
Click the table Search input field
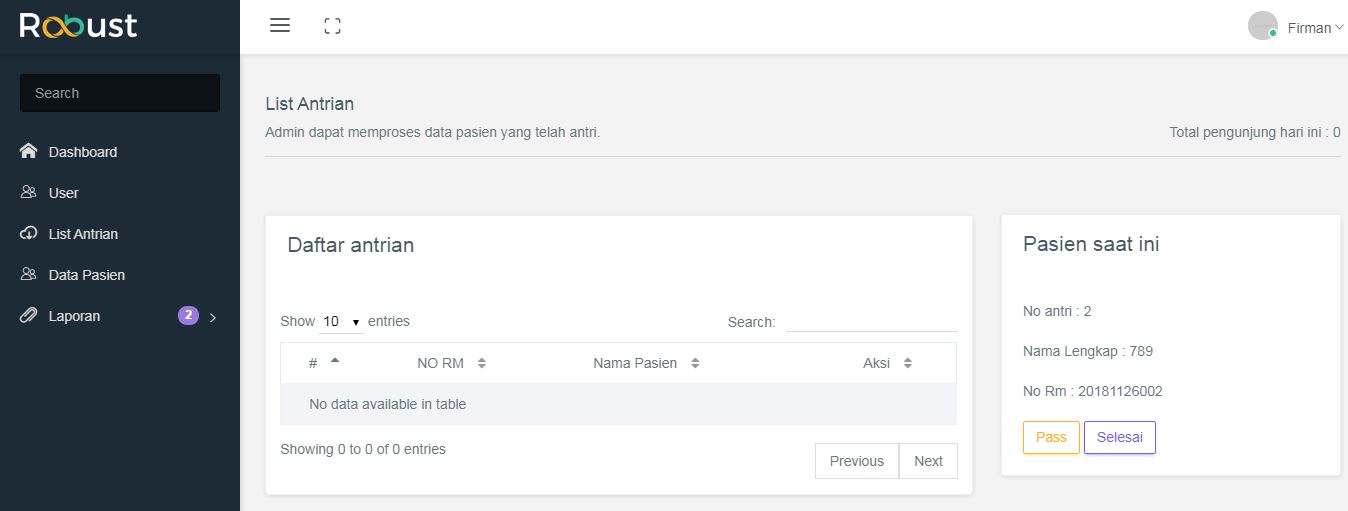point(871,321)
